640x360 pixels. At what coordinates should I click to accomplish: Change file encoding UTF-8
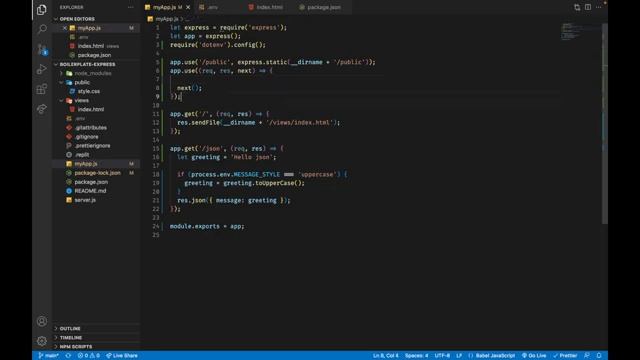[x=442, y=356]
